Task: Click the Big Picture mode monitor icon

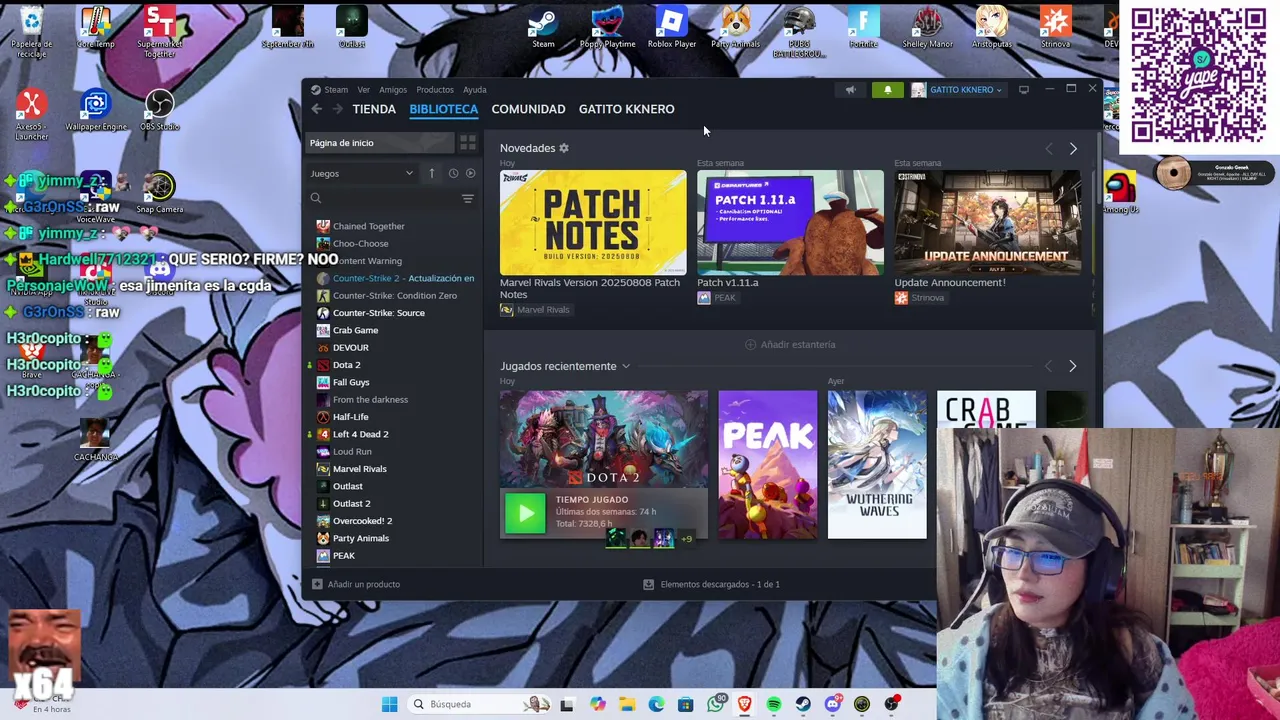Action: (x=1024, y=90)
